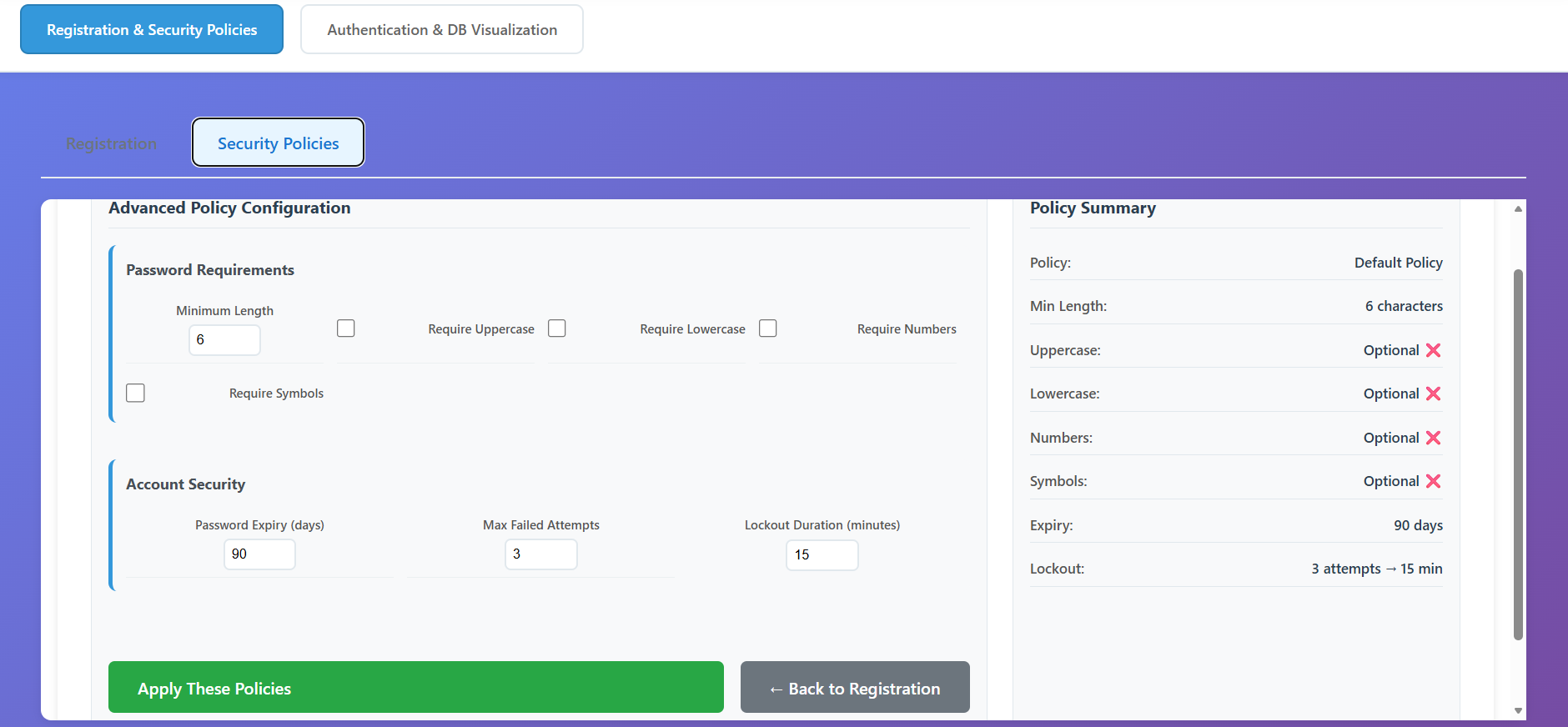This screenshot has width=1568, height=727.
Task: Tick the Require Lowercase checkbox
Action: click(557, 328)
